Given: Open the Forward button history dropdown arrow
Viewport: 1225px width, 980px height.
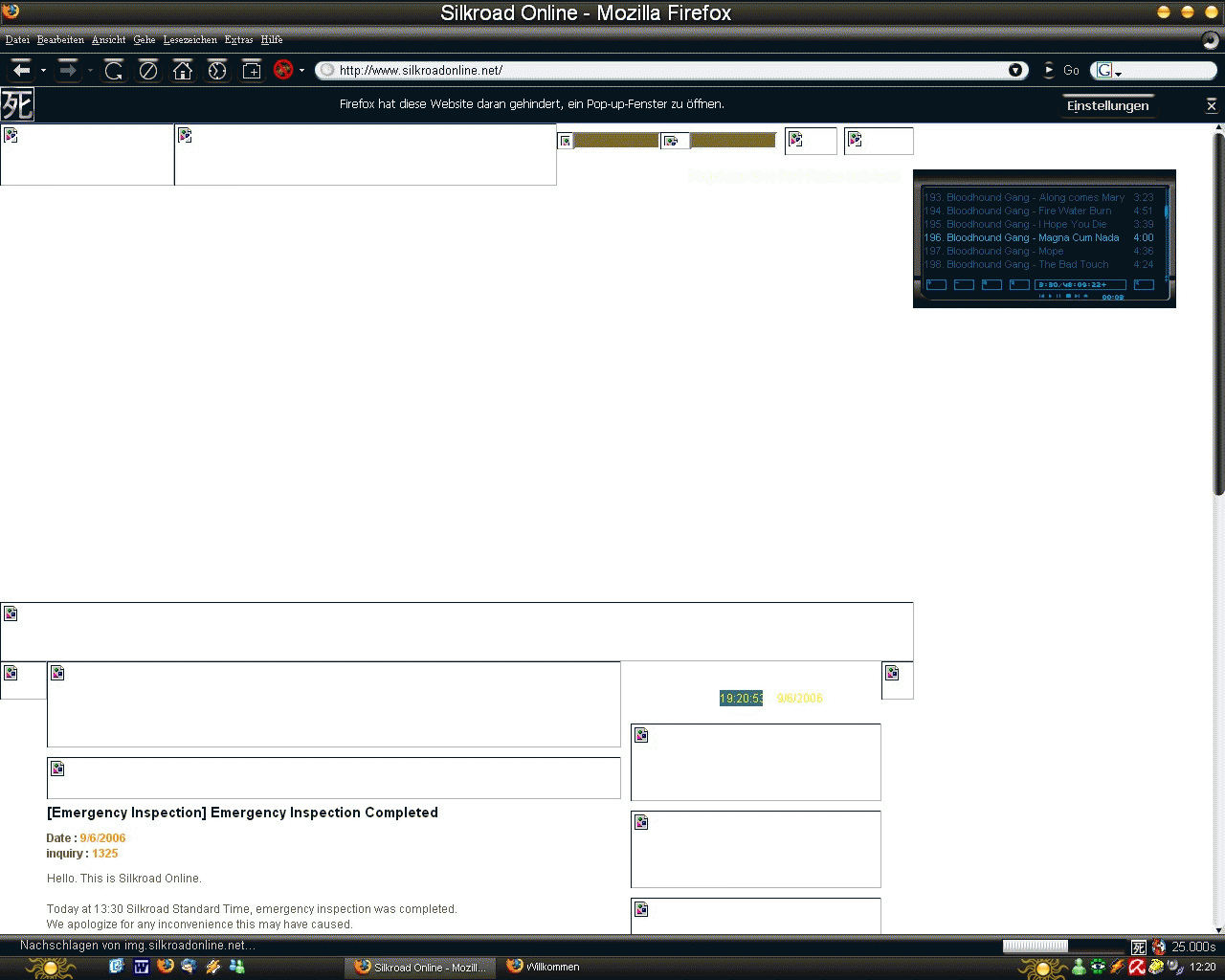Looking at the screenshot, I should pos(90,71).
